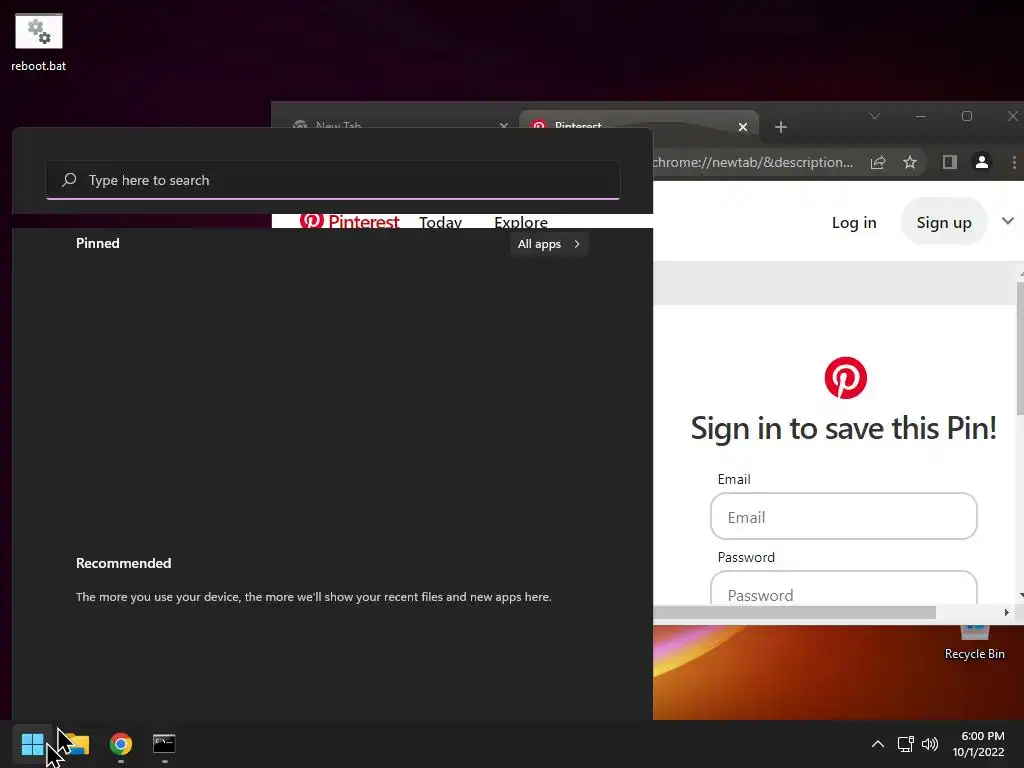Image resolution: width=1024 pixels, height=768 pixels.
Task: Click the vertical scrollbar thumb in Pinterest page
Action: pyautogui.click(x=1020, y=347)
